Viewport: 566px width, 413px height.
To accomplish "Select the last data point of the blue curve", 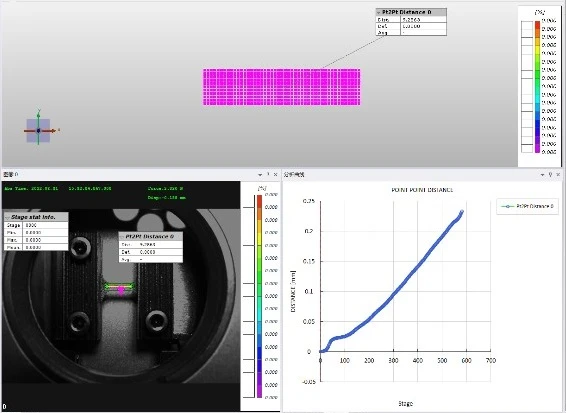I will click(462, 212).
